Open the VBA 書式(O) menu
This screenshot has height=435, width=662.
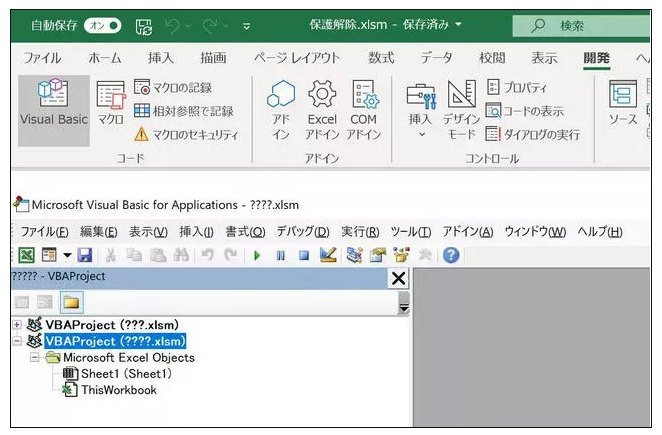[x=245, y=232]
